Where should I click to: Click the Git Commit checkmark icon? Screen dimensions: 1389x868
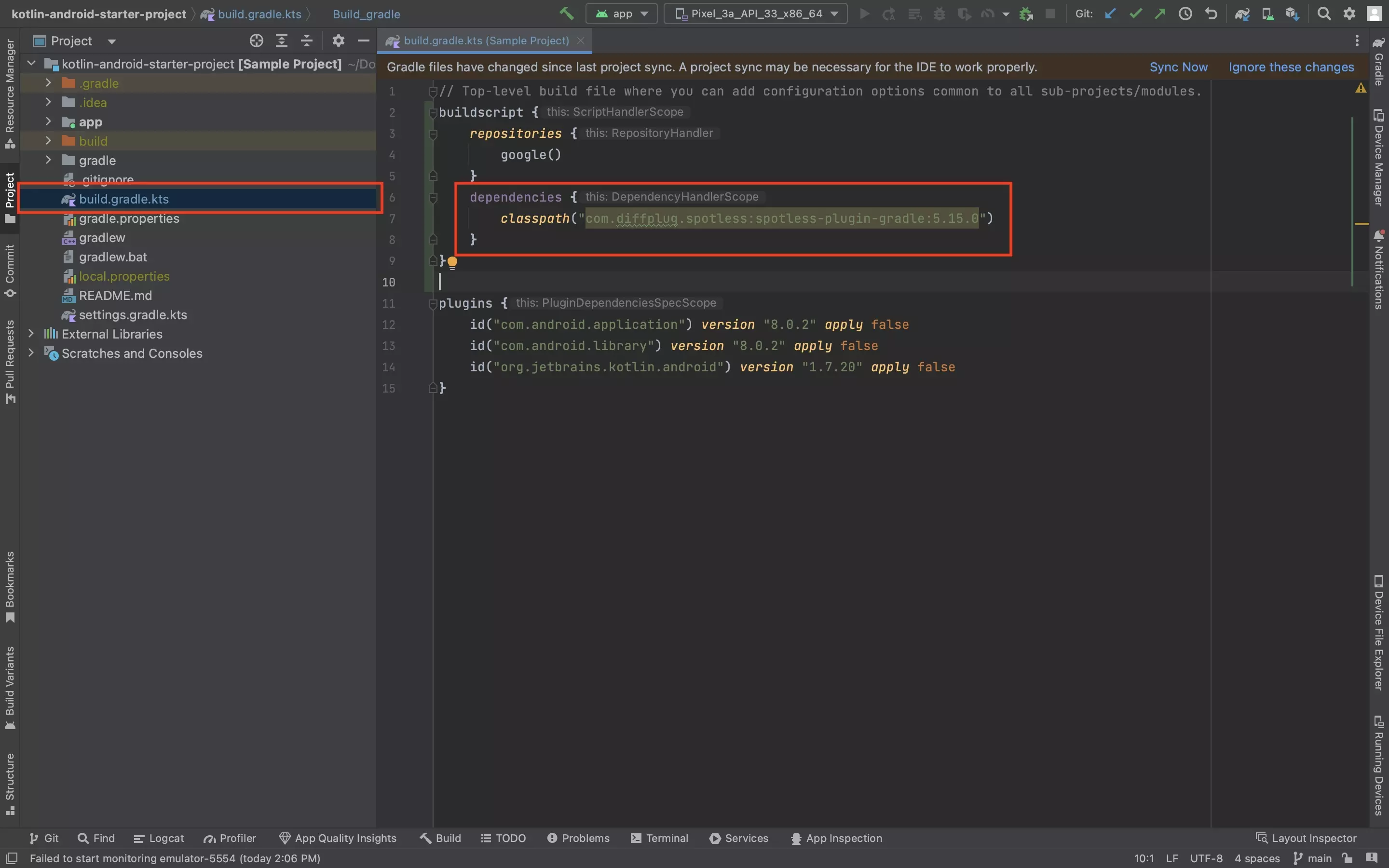(1135, 13)
